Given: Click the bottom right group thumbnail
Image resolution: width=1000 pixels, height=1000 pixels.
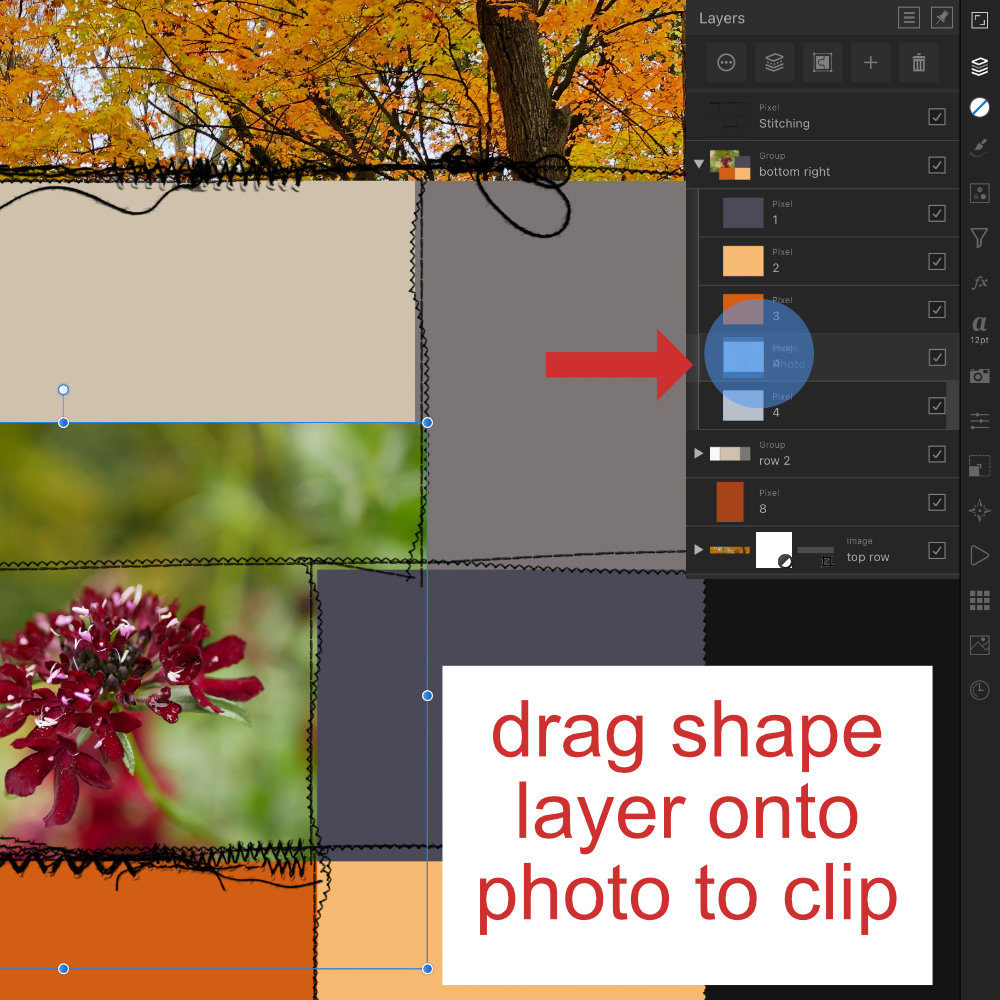Looking at the screenshot, I should pos(730,165).
